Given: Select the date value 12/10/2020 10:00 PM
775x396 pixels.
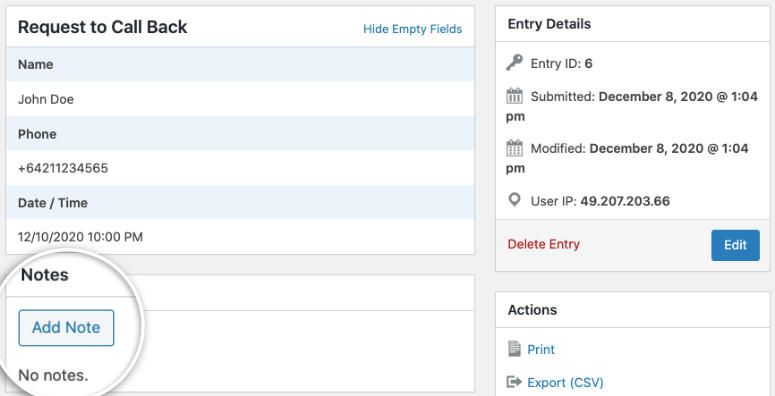Looking at the screenshot, I should point(81,237).
